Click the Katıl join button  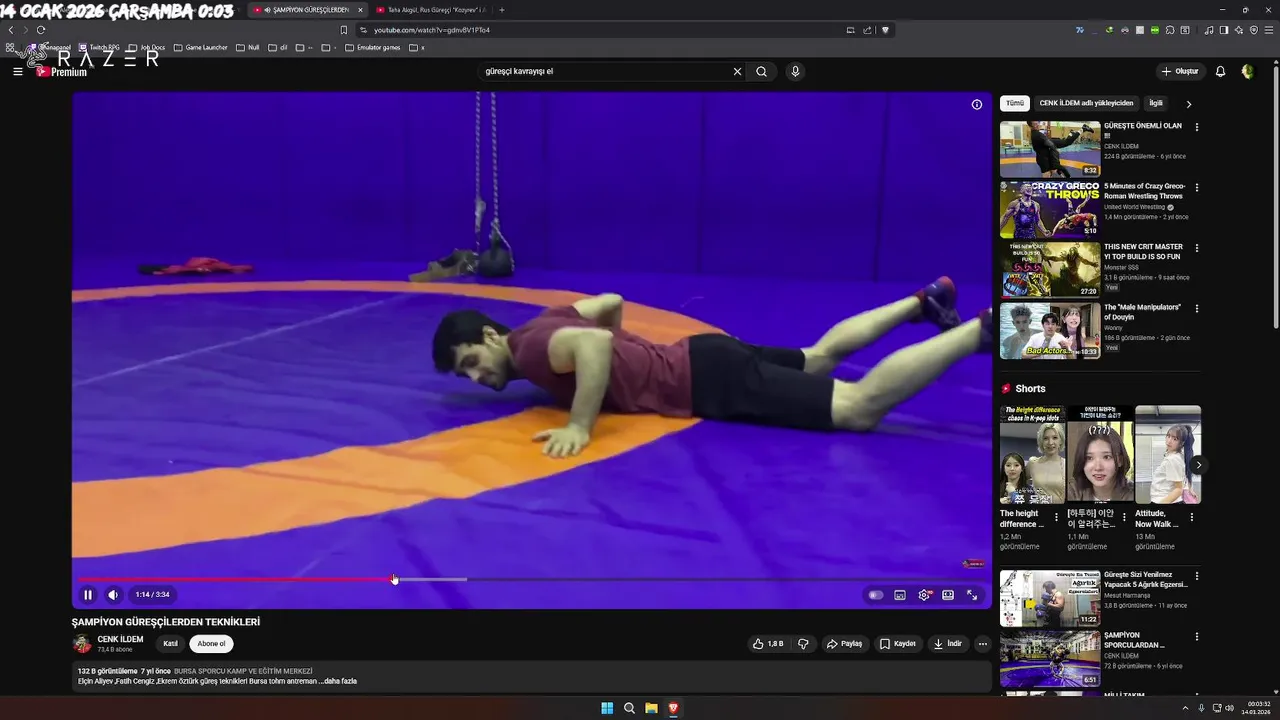171,644
